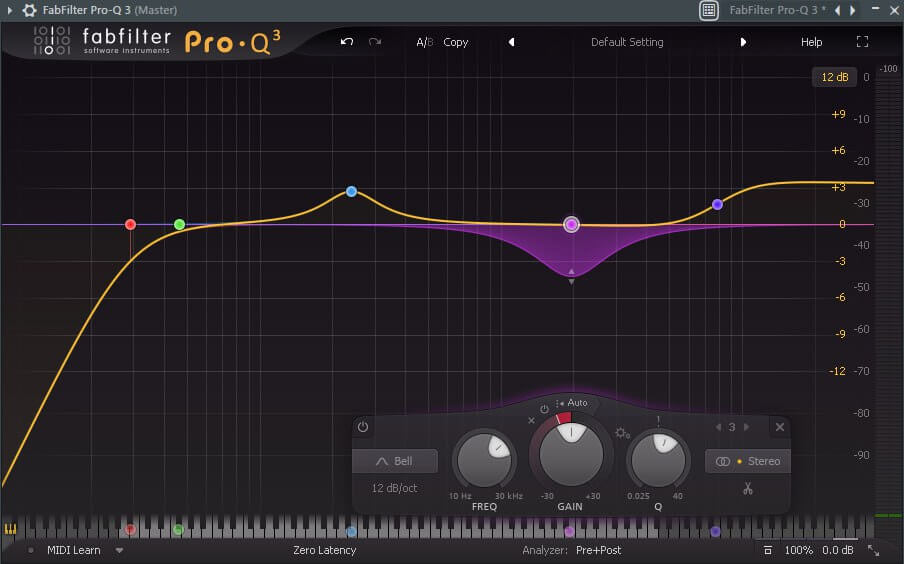Click the Copy button in the top bar
The width and height of the screenshot is (904, 564).
click(455, 42)
